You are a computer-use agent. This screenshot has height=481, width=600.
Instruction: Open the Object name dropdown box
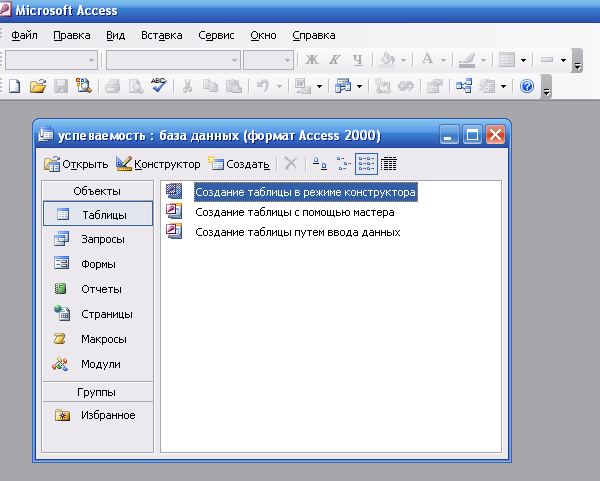click(x=51, y=60)
